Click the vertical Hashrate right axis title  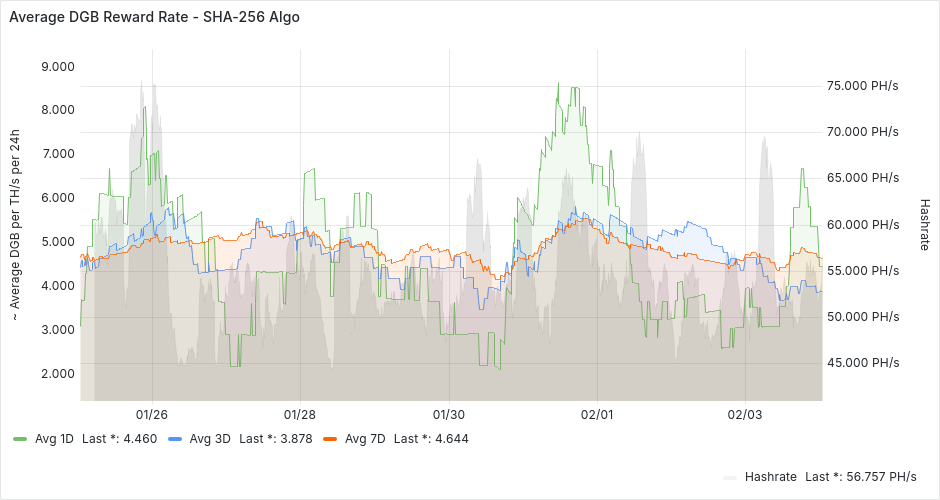925,223
